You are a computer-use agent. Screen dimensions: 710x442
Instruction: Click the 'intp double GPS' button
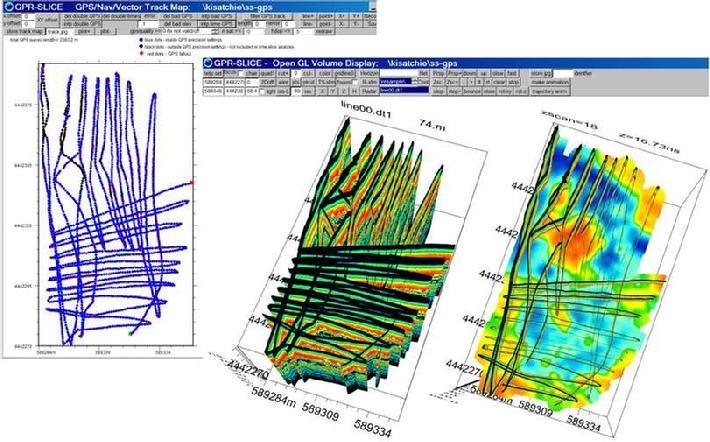coord(82,24)
